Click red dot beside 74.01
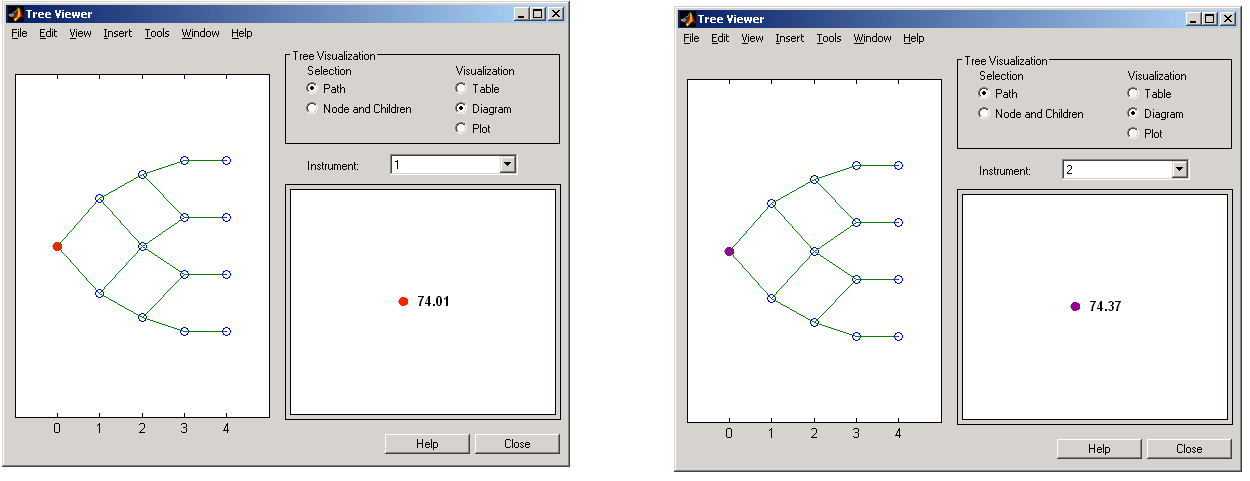 click(403, 301)
